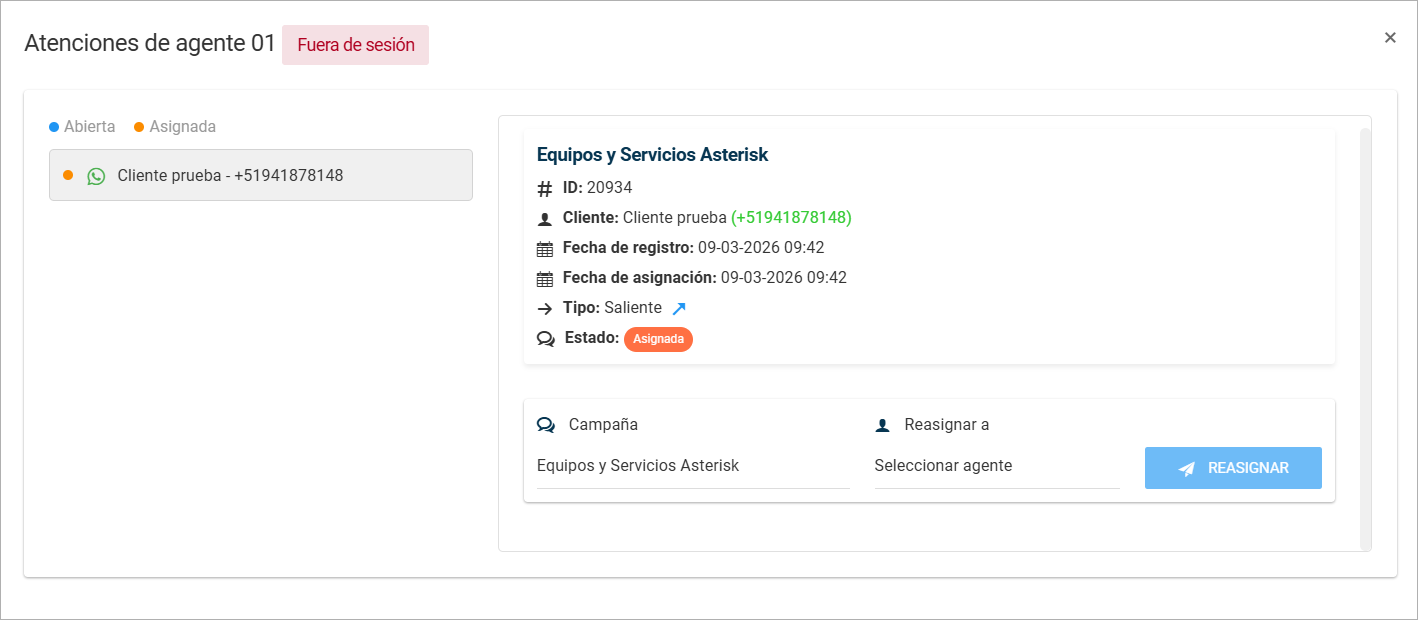Click the person icon beside Reasignar a
This screenshot has width=1418, height=620.
click(x=882, y=425)
